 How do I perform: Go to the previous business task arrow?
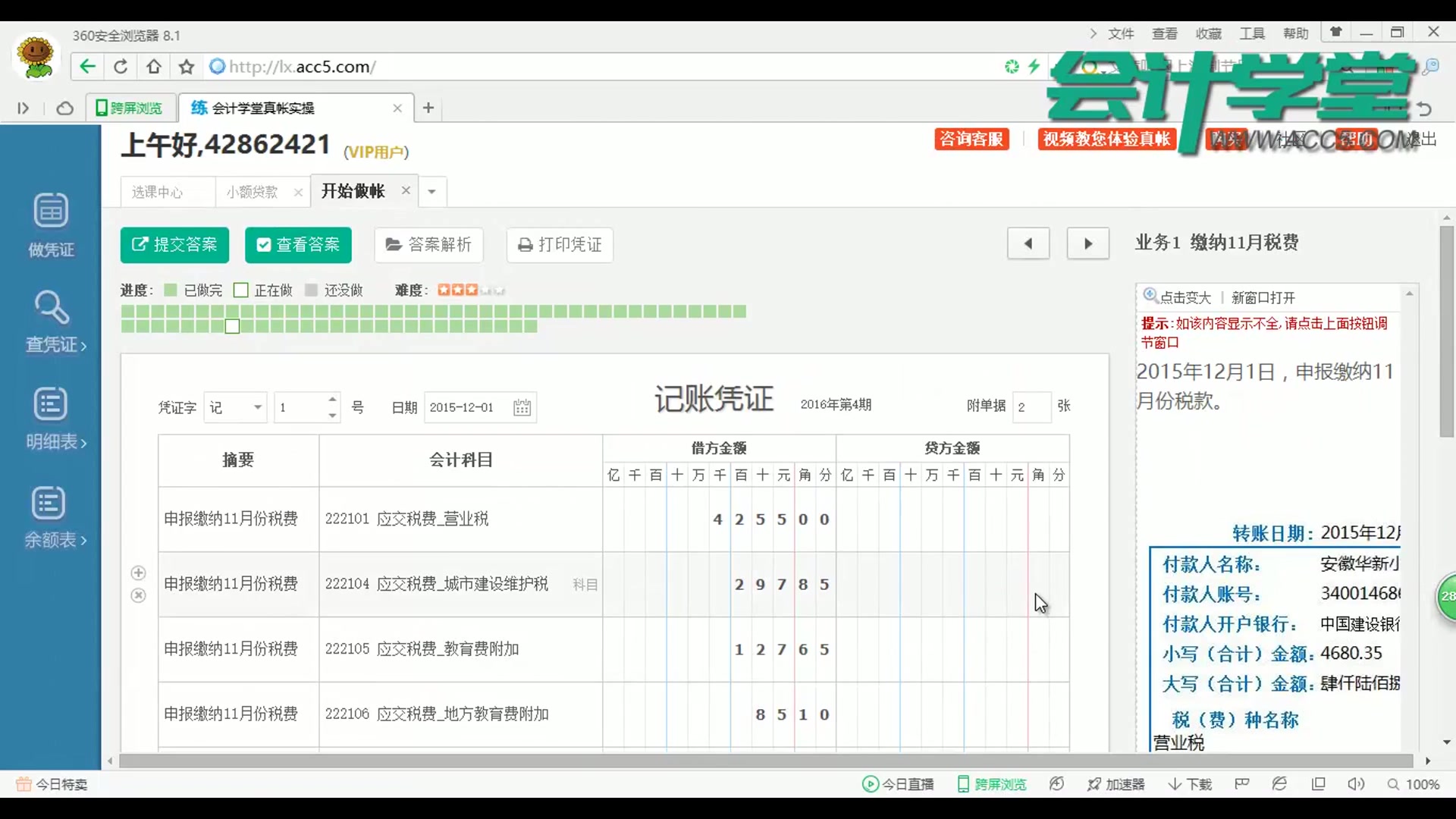tap(1028, 243)
